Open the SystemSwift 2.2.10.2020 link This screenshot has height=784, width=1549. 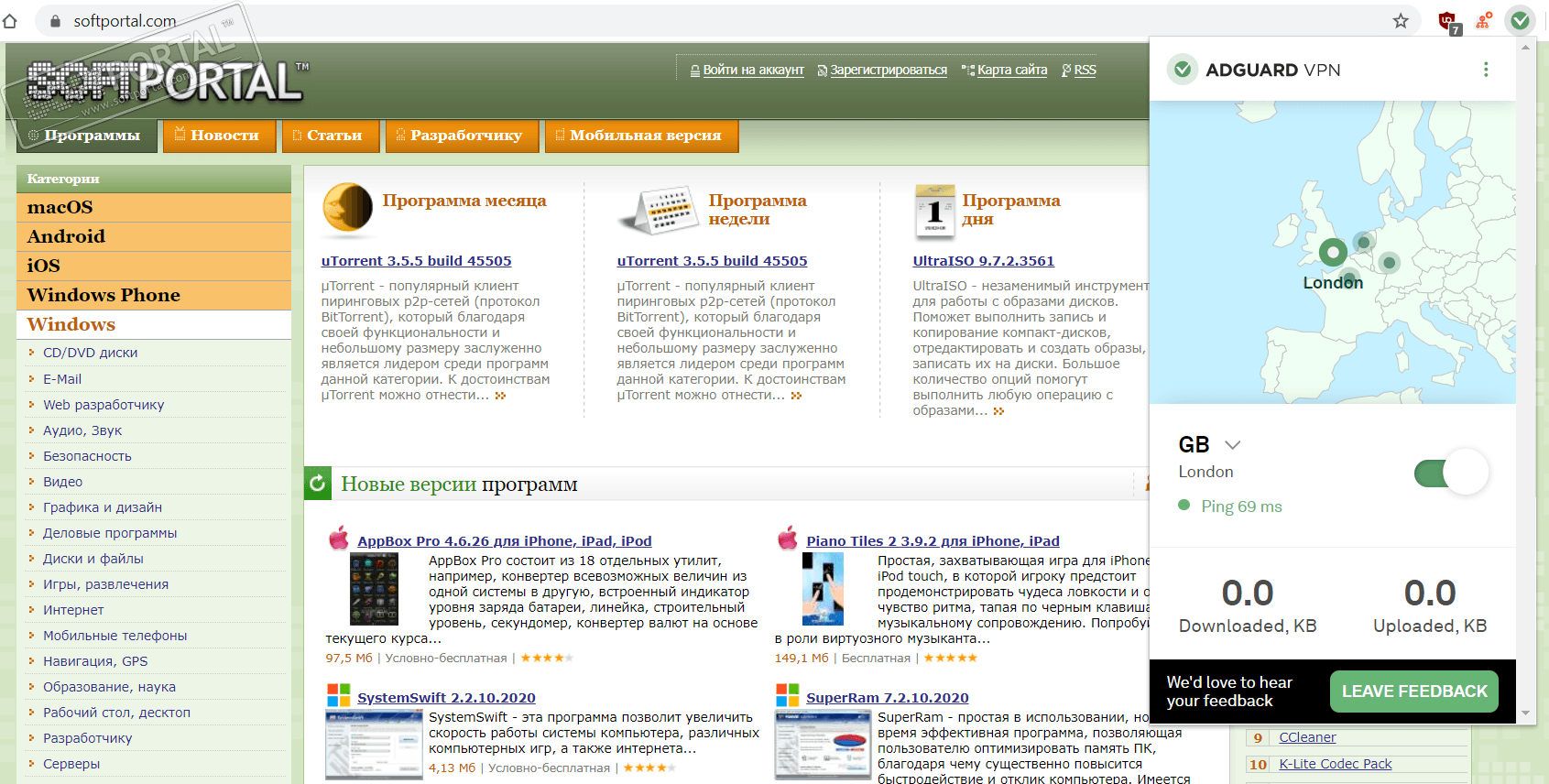click(446, 698)
